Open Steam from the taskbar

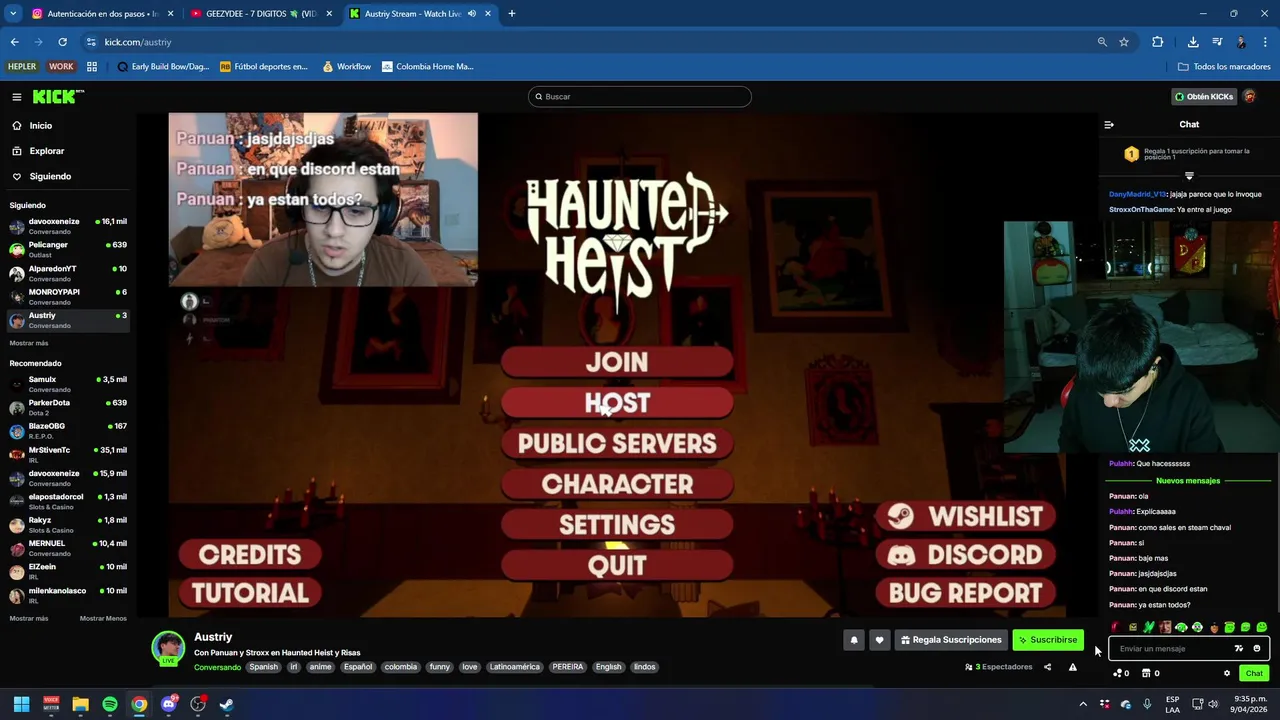pyautogui.click(x=227, y=704)
